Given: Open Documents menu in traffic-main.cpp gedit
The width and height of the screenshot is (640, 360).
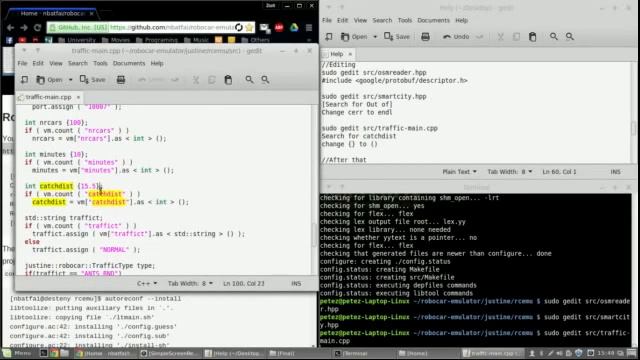Looking at the screenshot, I should coord(129,63).
